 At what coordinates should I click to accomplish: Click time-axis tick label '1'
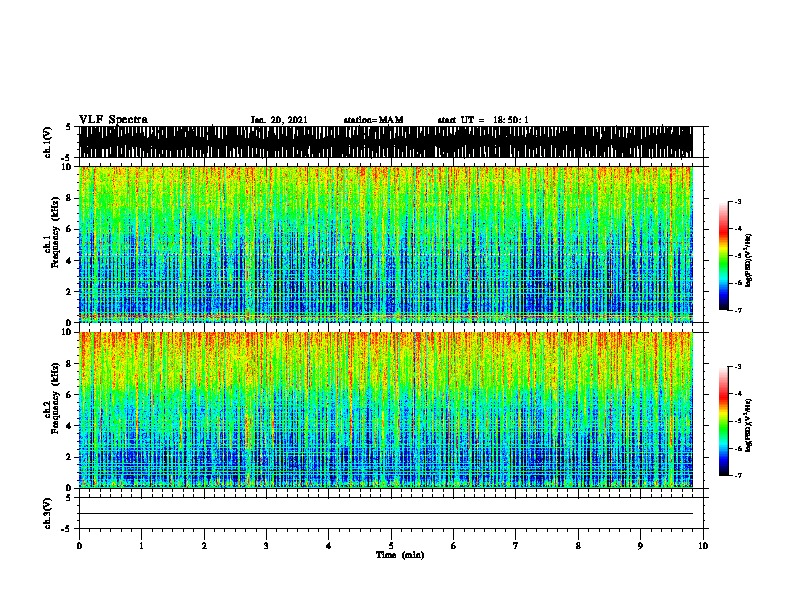click(141, 546)
